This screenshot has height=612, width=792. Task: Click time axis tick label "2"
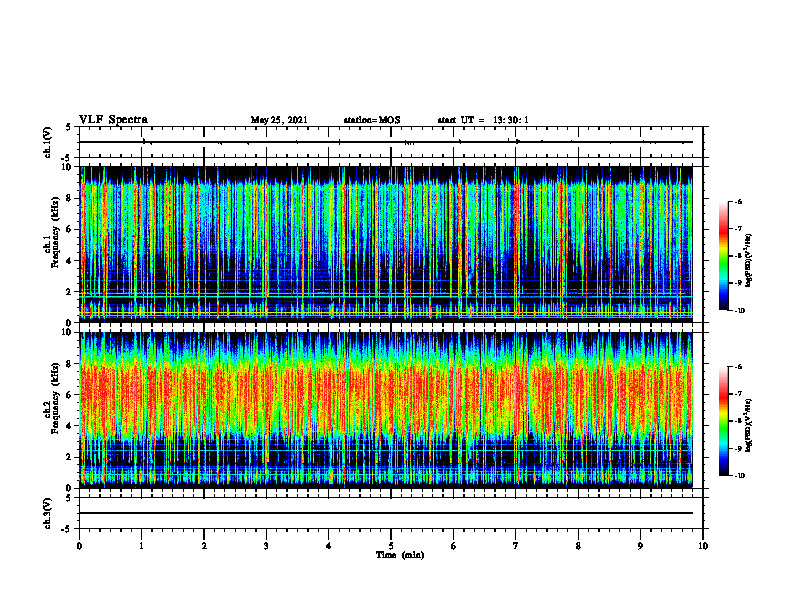204,546
